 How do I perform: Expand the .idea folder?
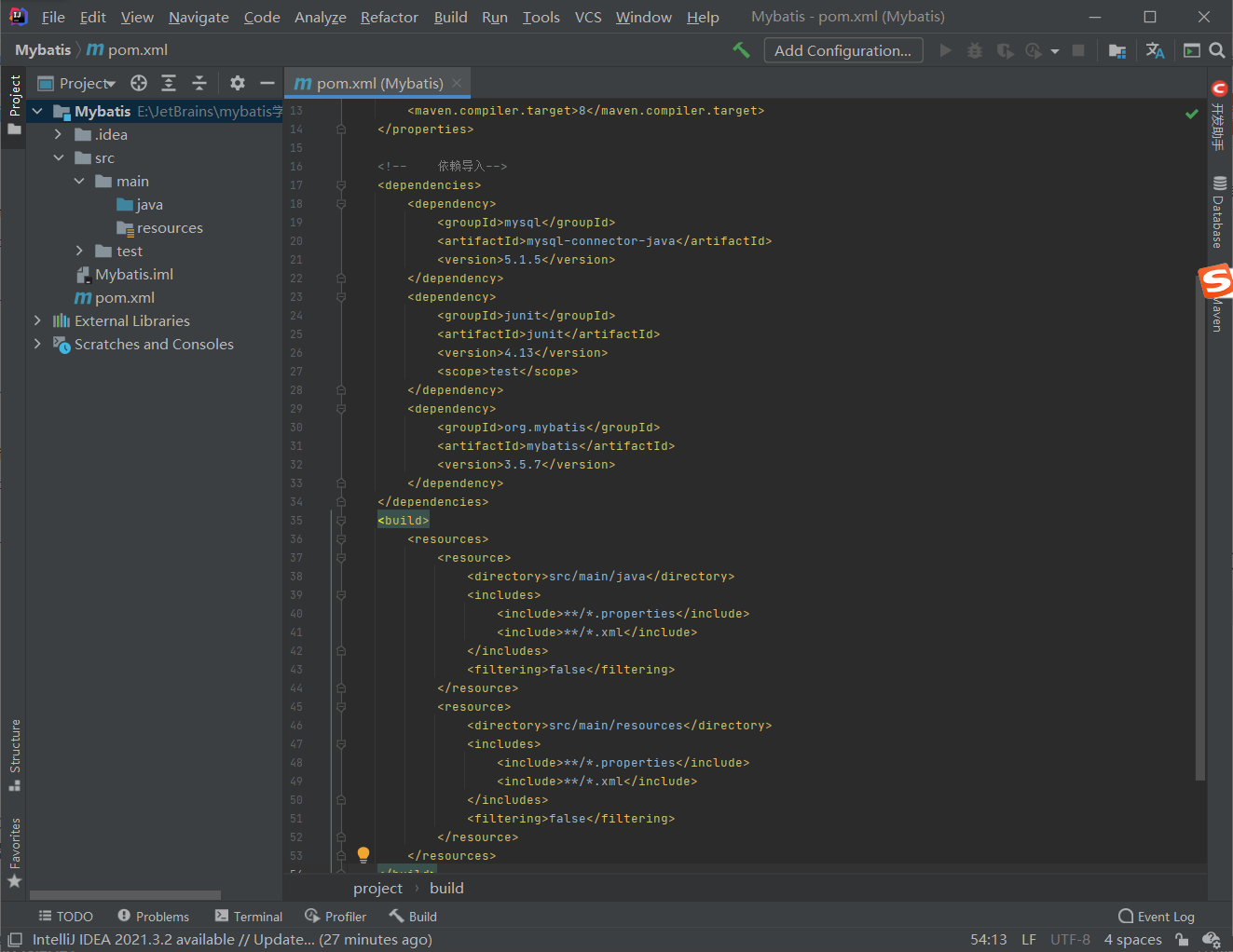click(58, 134)
